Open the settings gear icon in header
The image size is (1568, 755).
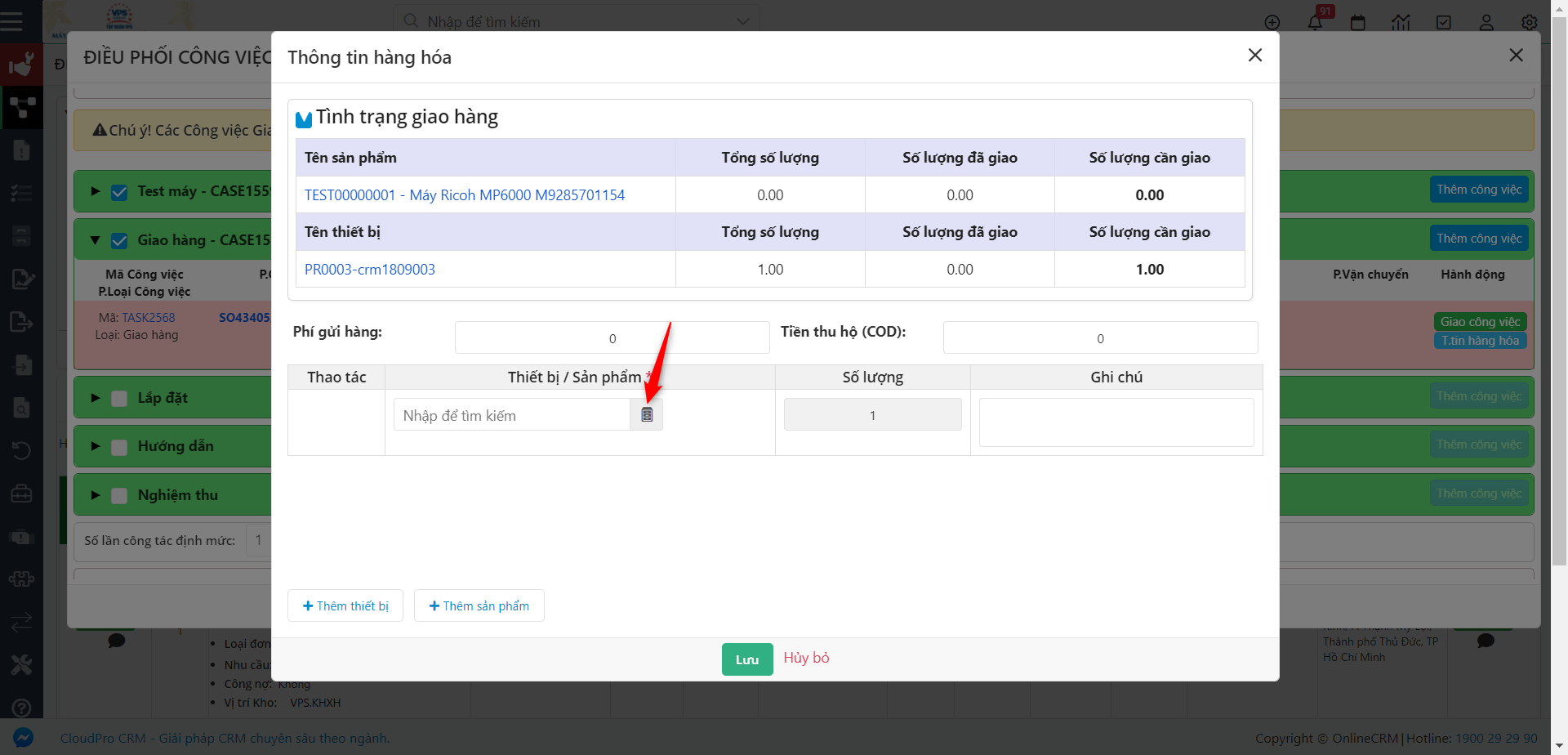[x=1530, y=23]
